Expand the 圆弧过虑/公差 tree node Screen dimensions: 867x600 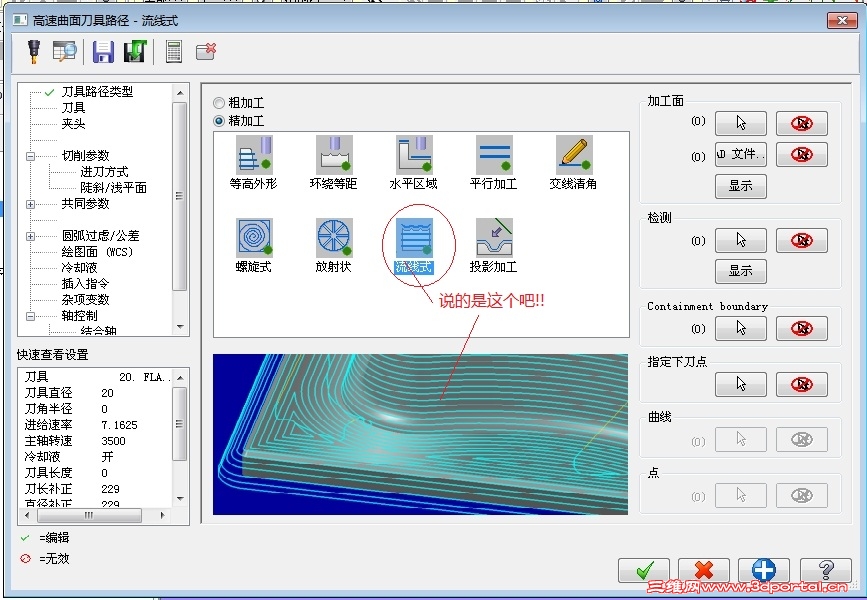click(30, 236)
